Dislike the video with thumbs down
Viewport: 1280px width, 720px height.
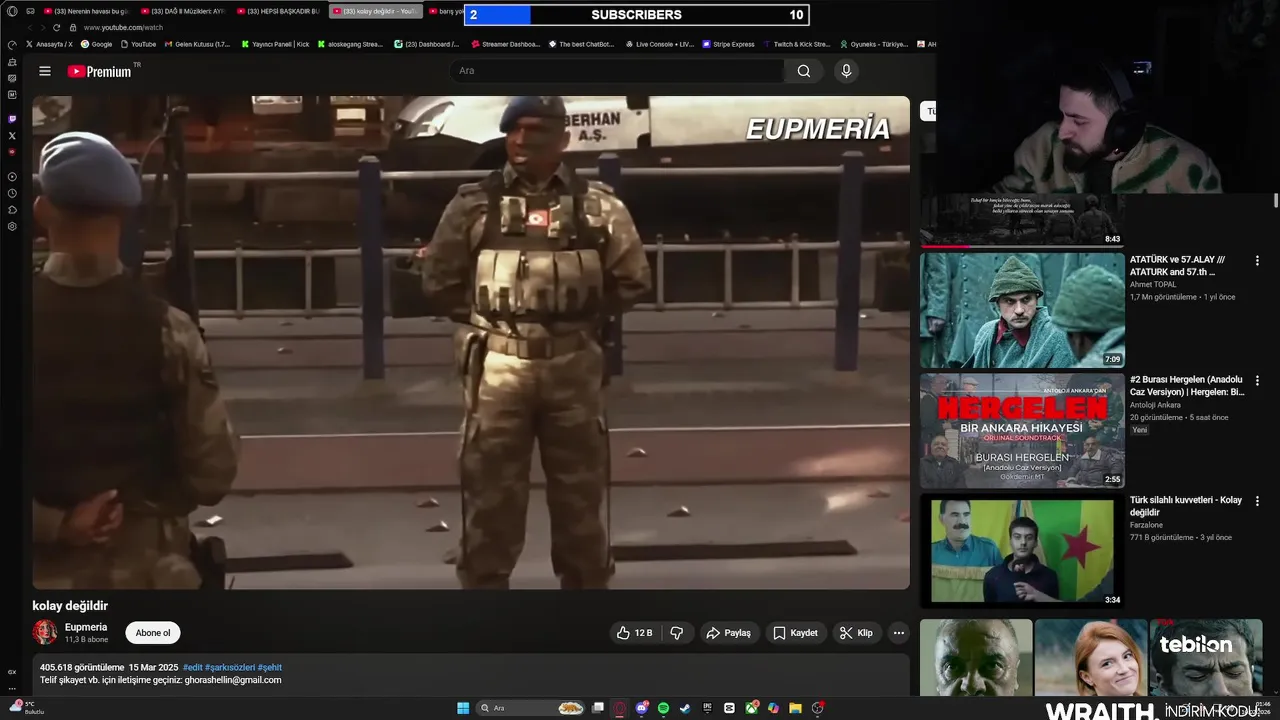click(677, 633)
